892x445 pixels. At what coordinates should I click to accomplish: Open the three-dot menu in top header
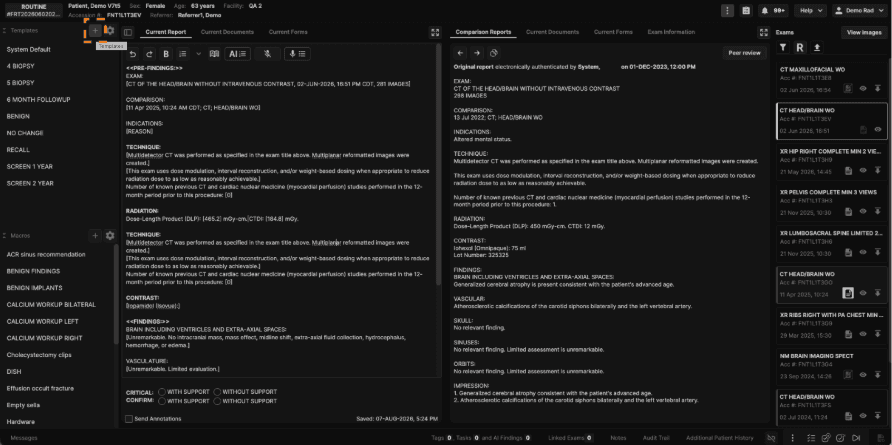727,10
